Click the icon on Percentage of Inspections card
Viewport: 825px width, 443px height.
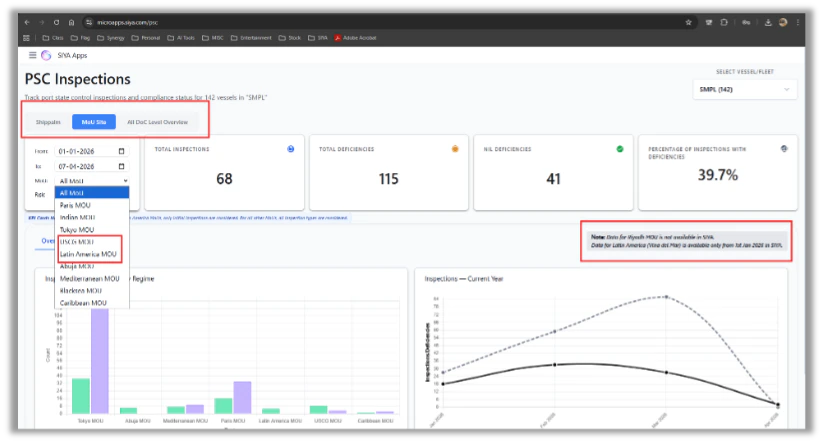(784, 149)
